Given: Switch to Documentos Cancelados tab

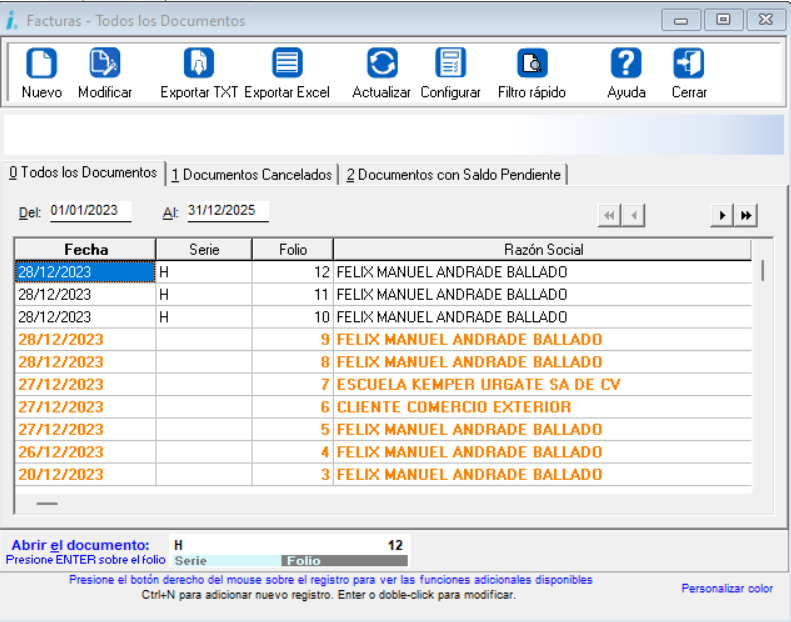Looking at the screenshot, I should pos(251,175).
